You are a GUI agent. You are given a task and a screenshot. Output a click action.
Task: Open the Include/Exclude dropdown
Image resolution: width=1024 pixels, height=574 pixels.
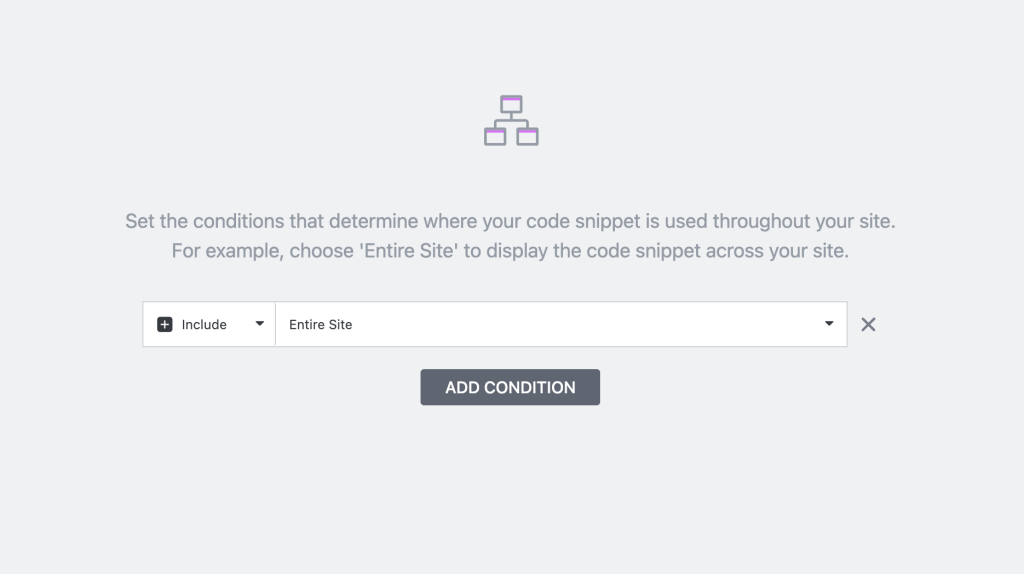coord(209,324)
